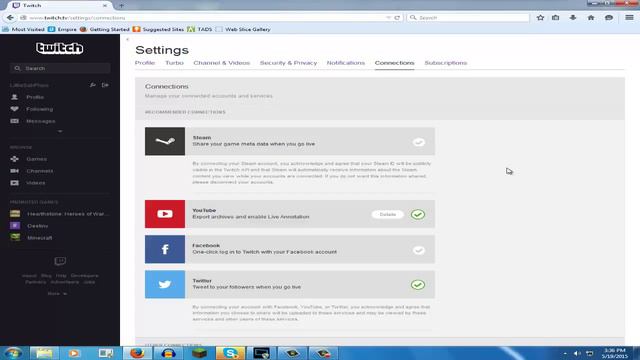Expand the More footer links dropdown
This screenshot has height=360, width=640.
57,293
